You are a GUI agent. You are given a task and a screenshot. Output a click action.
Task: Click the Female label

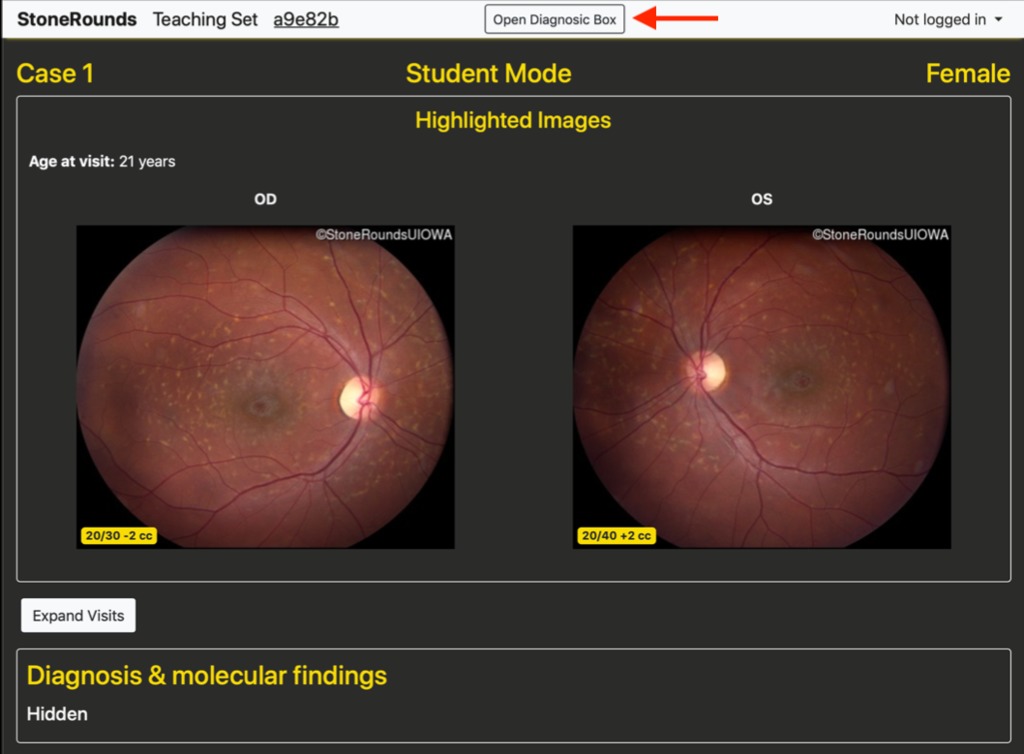[967, 74]
